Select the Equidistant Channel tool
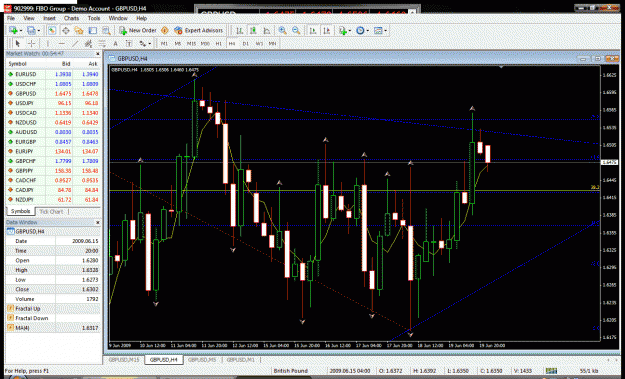The height and width of the screenshot is (379, 625). point(88,43)
